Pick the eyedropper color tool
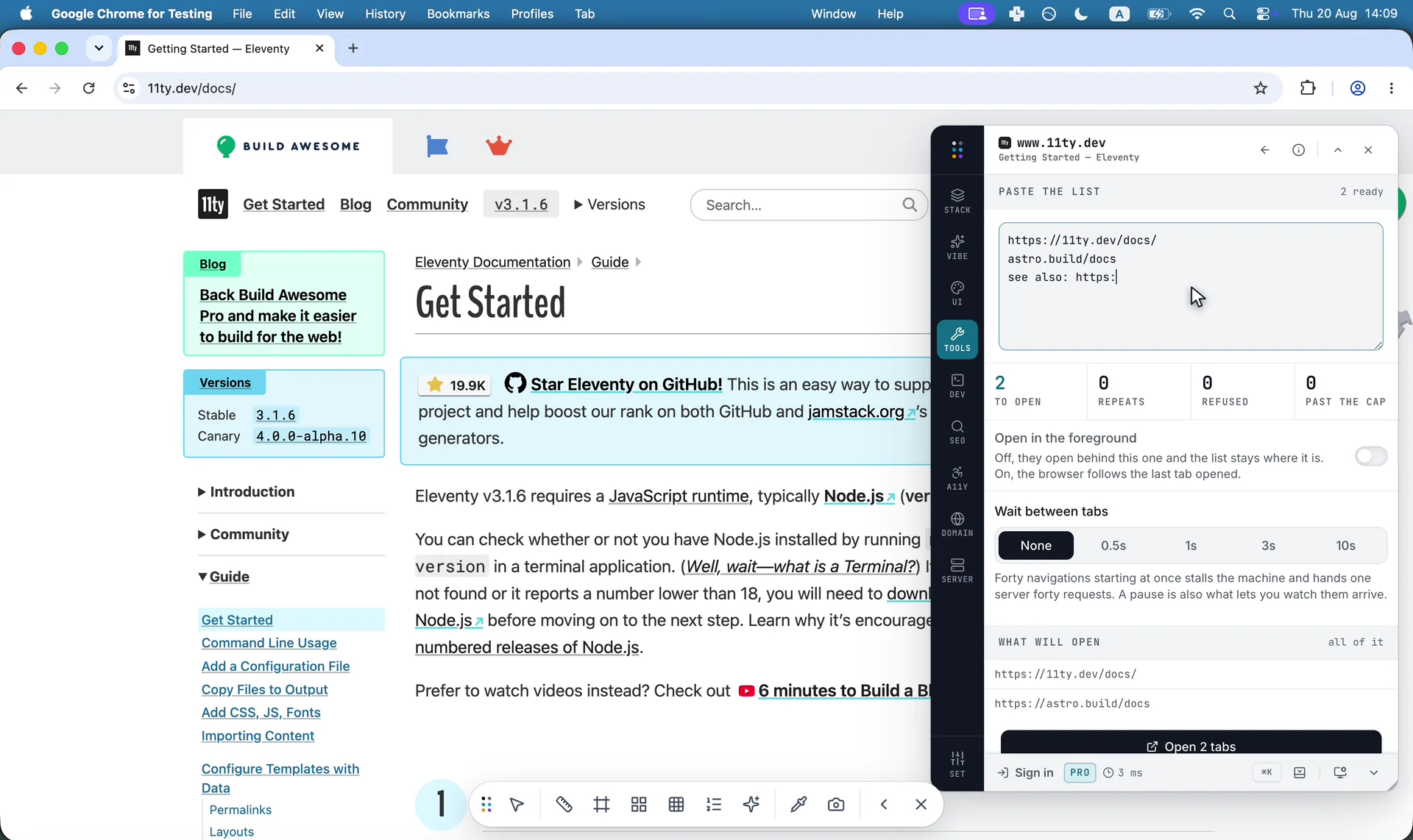 point(798,805)
